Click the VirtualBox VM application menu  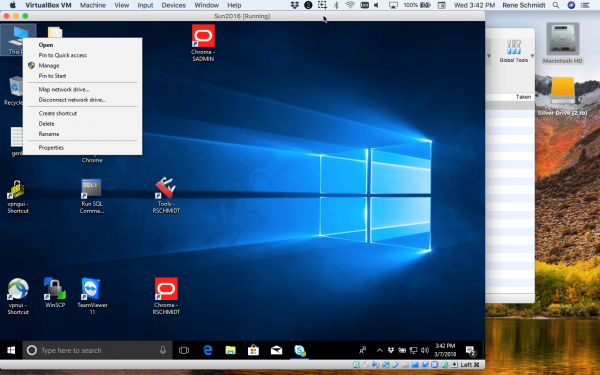coord(48,5)
